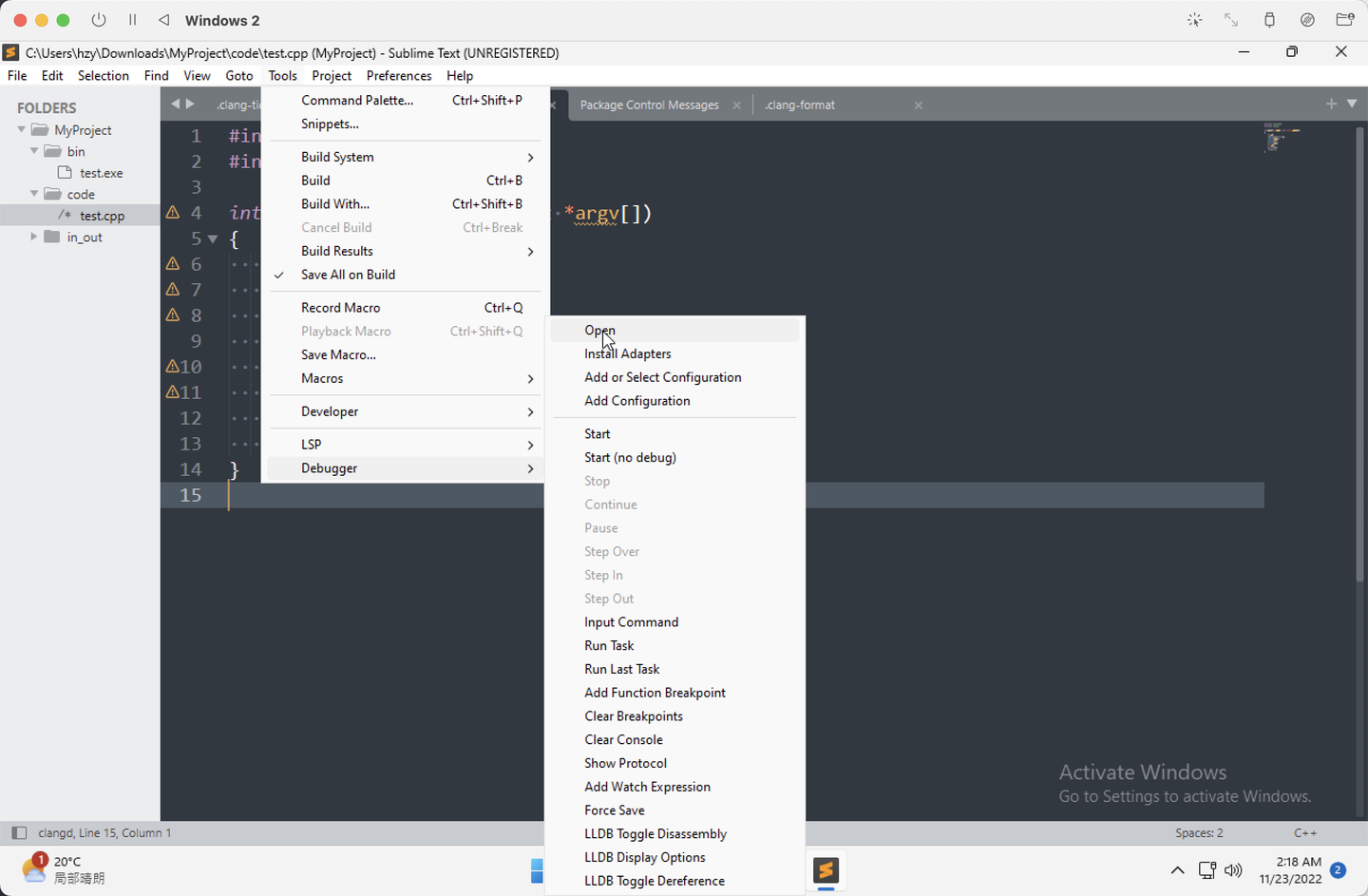Open a new tab with the plus icon

[1330, 105]
